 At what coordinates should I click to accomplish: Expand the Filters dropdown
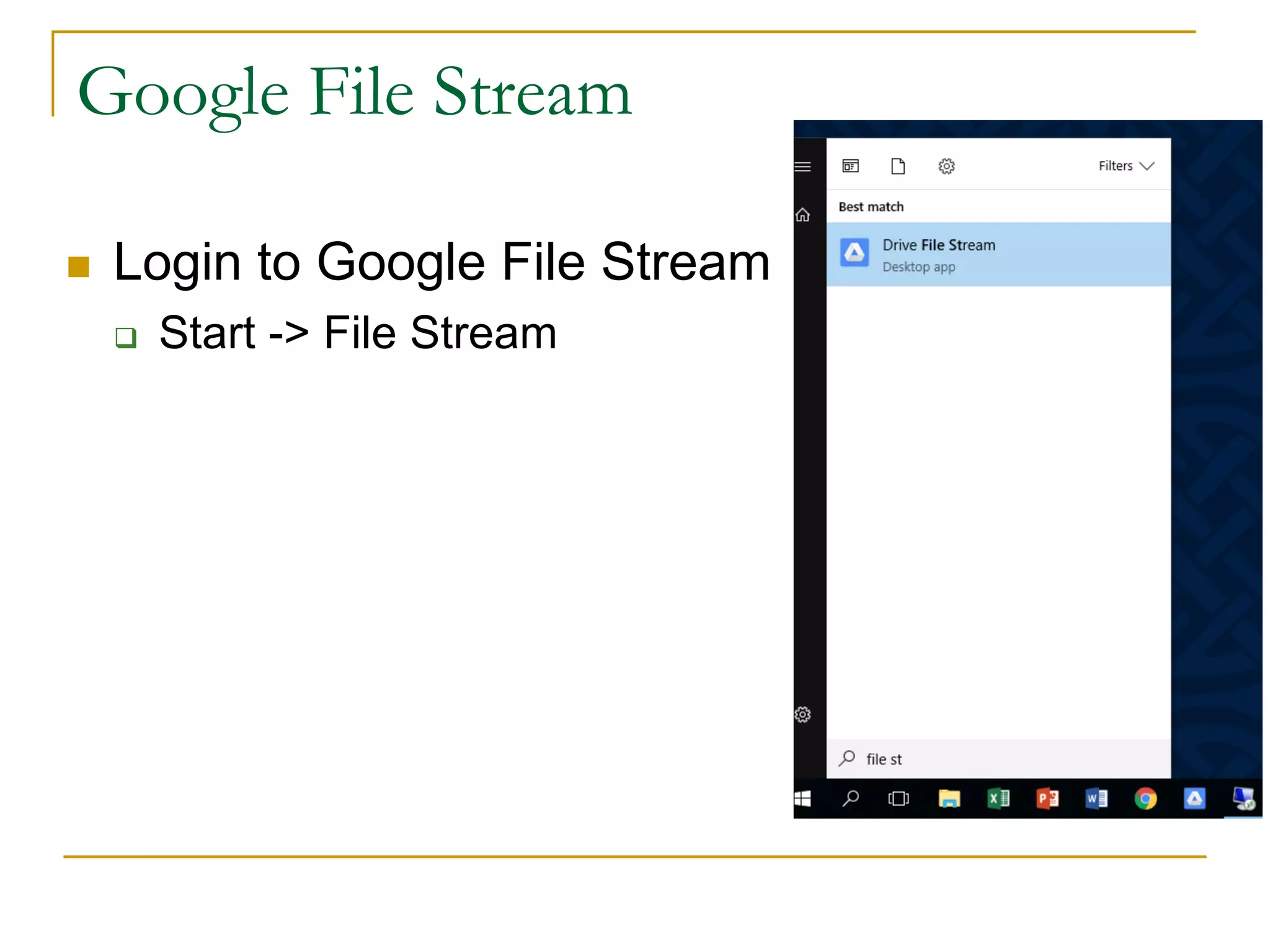coord(1126,166)
